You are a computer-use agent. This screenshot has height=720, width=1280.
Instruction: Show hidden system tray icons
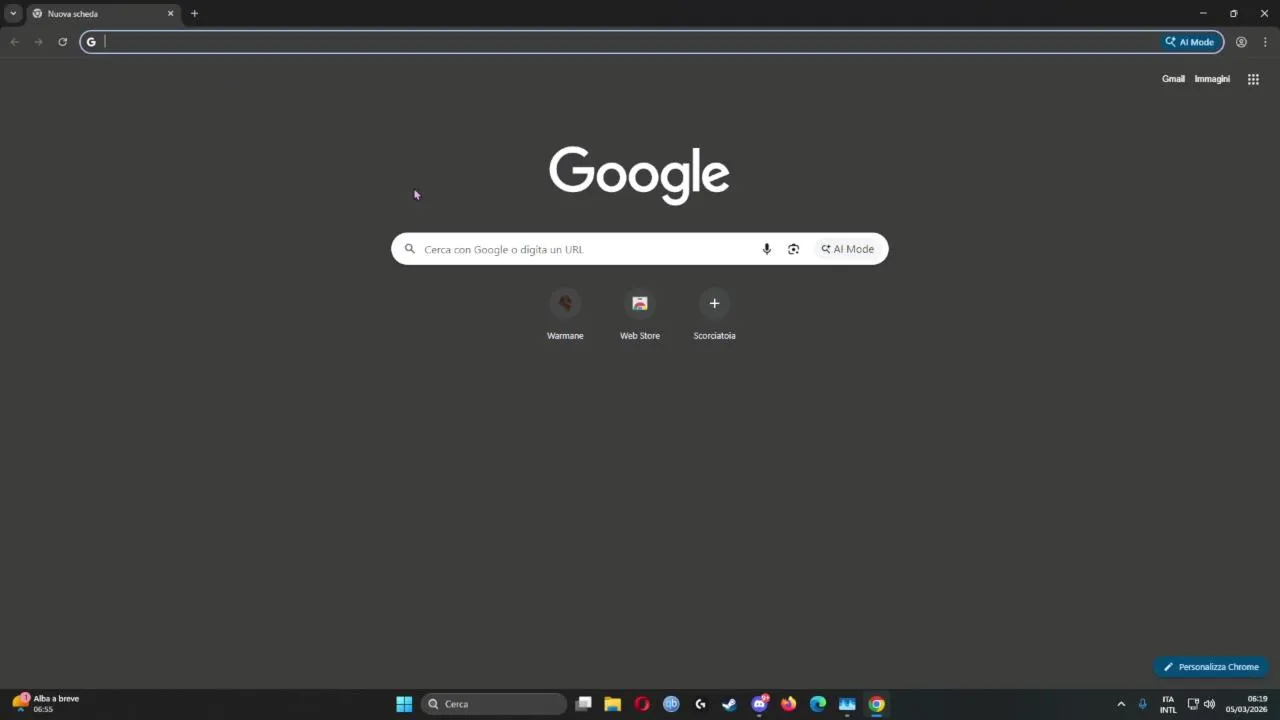pos(1121,704)
